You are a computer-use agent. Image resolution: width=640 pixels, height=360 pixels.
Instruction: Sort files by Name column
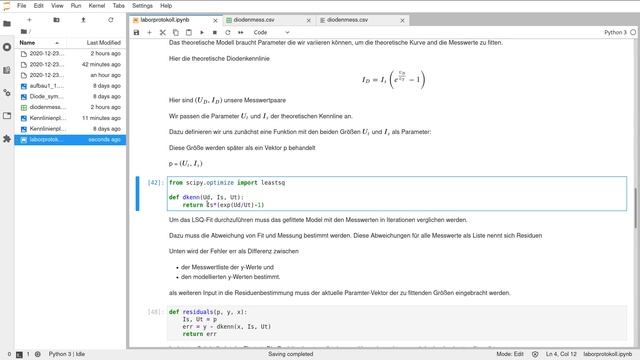pos(40,42)
